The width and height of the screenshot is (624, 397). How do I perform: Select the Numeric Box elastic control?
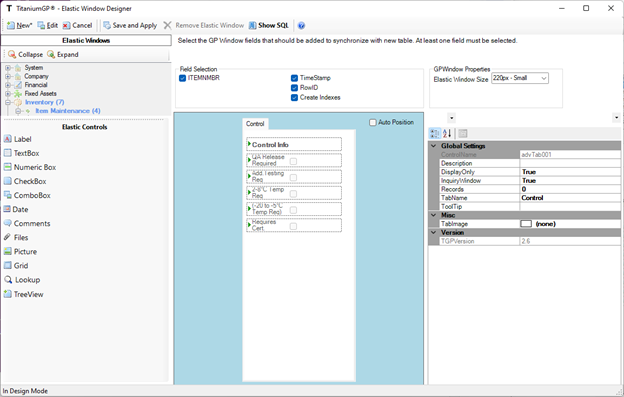(30, 167)
